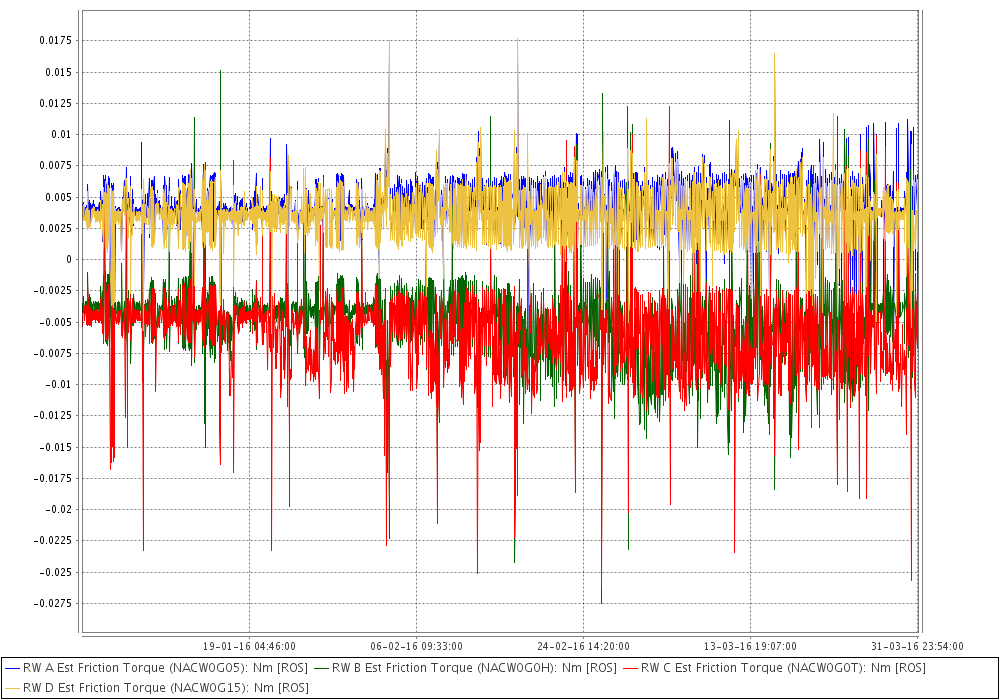Click the 0.0175 y-axis value

(x=56, y=41)
